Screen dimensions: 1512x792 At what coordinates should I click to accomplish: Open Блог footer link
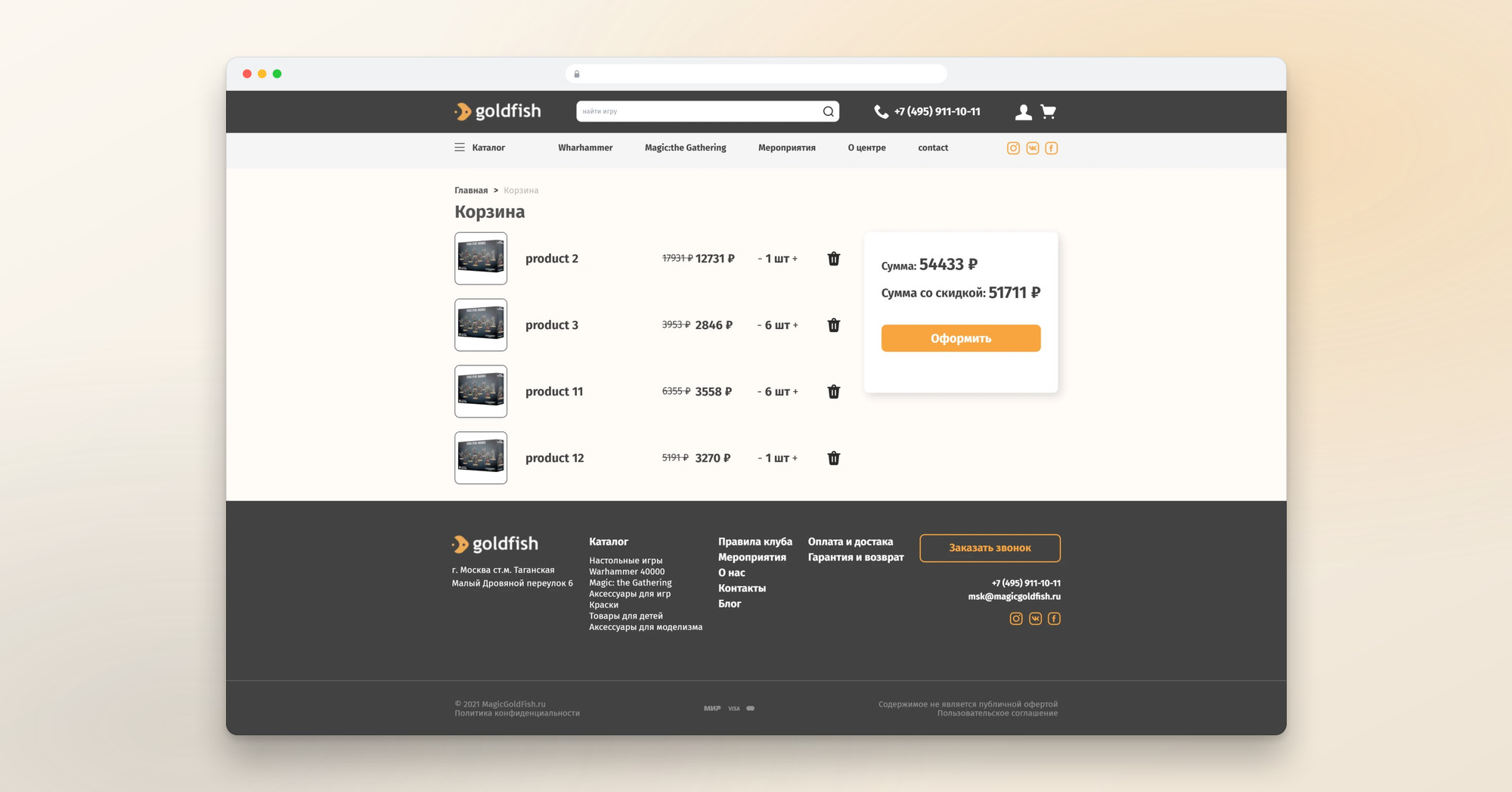pos(730,604)
